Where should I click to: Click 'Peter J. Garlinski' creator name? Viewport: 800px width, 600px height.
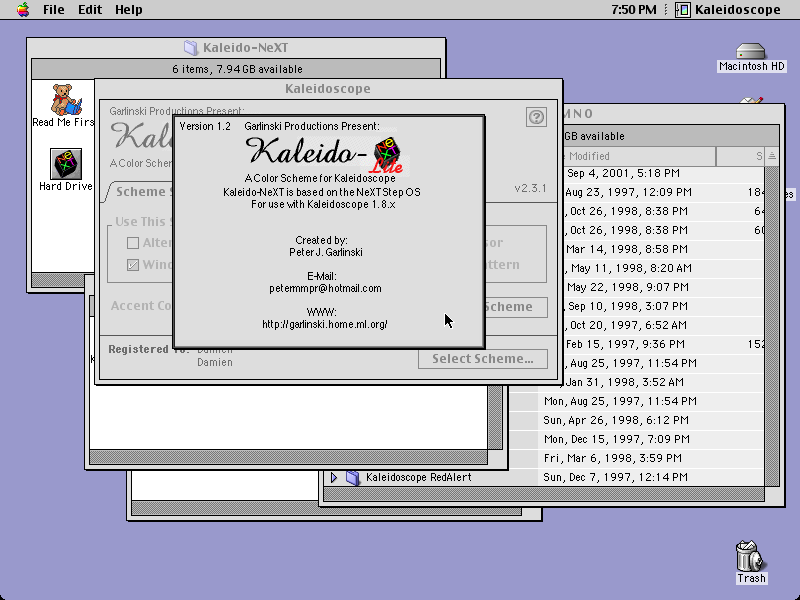click(x=326, y=252)
